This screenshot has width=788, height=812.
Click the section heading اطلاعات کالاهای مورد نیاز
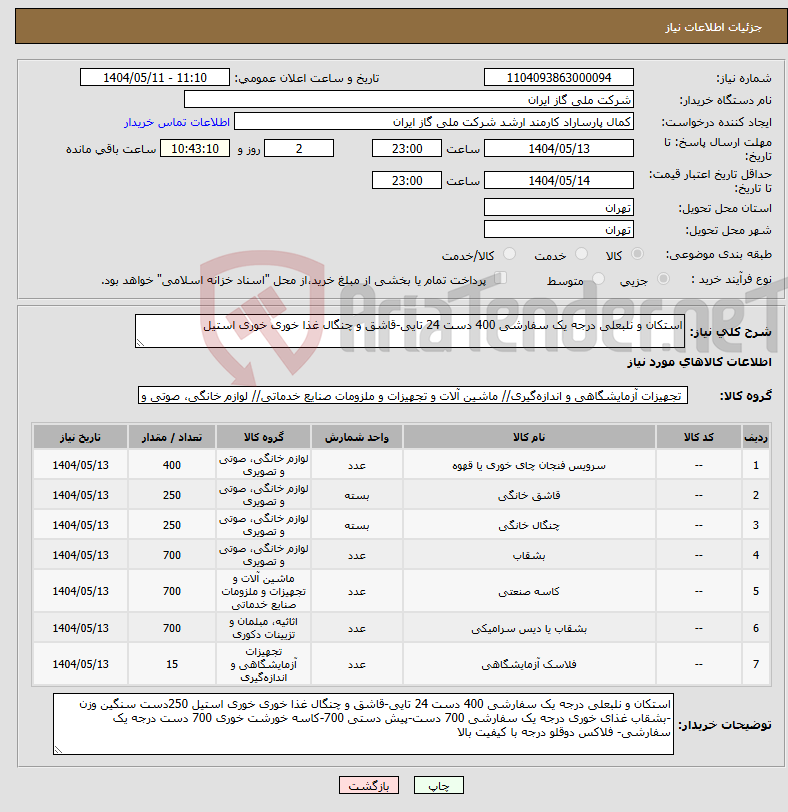699,362
